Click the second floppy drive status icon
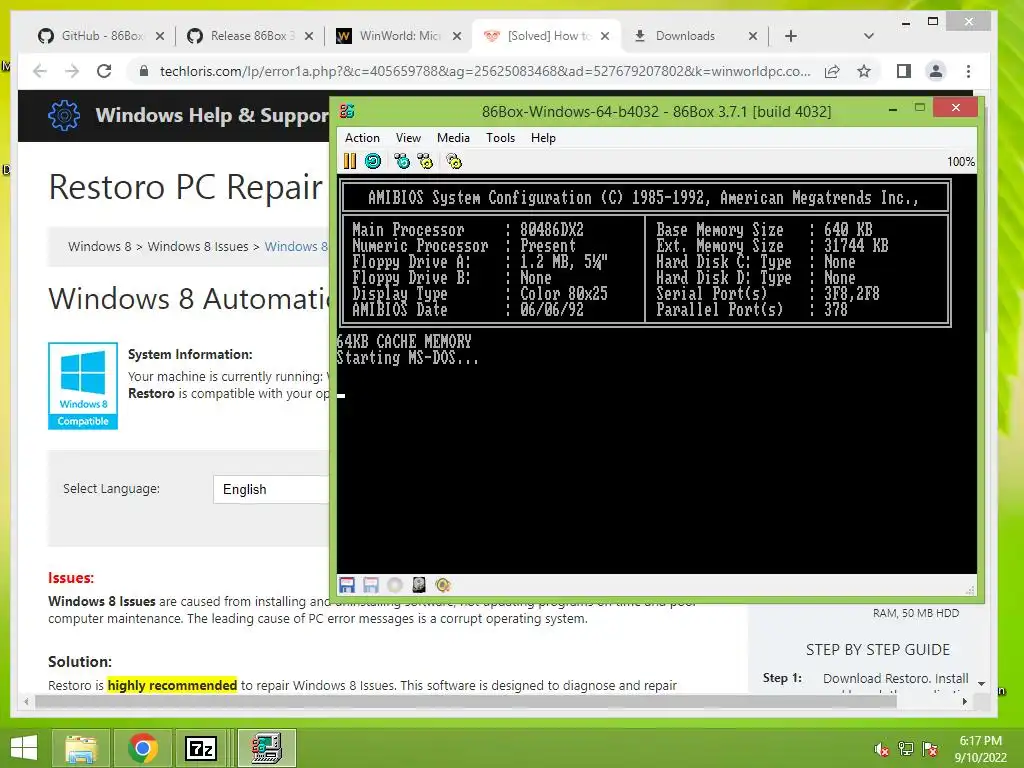1024x768 pixels. coord(371,585)
